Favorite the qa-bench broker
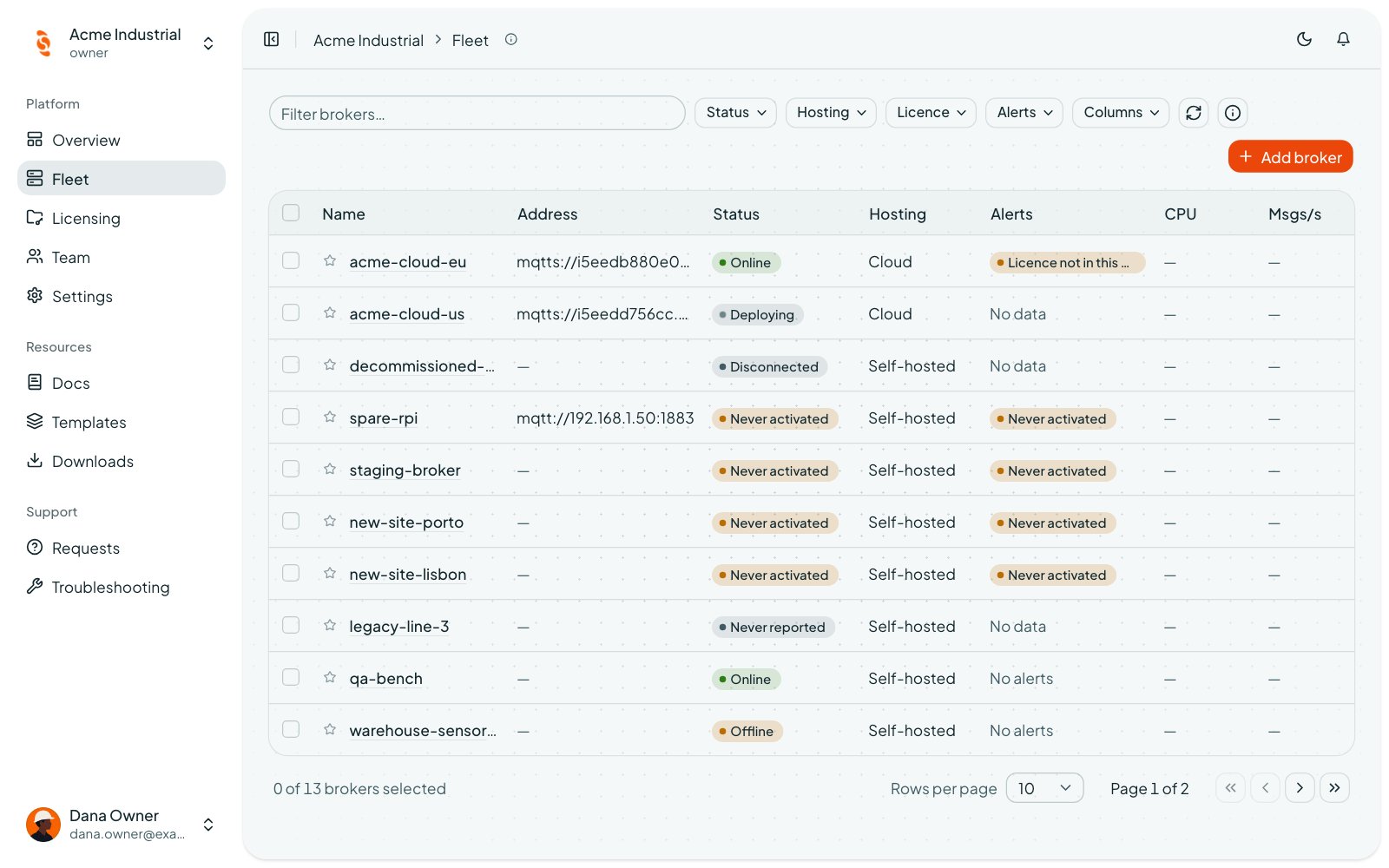The height and width of the screenshot is (868, 1389). tap(330, 677)
